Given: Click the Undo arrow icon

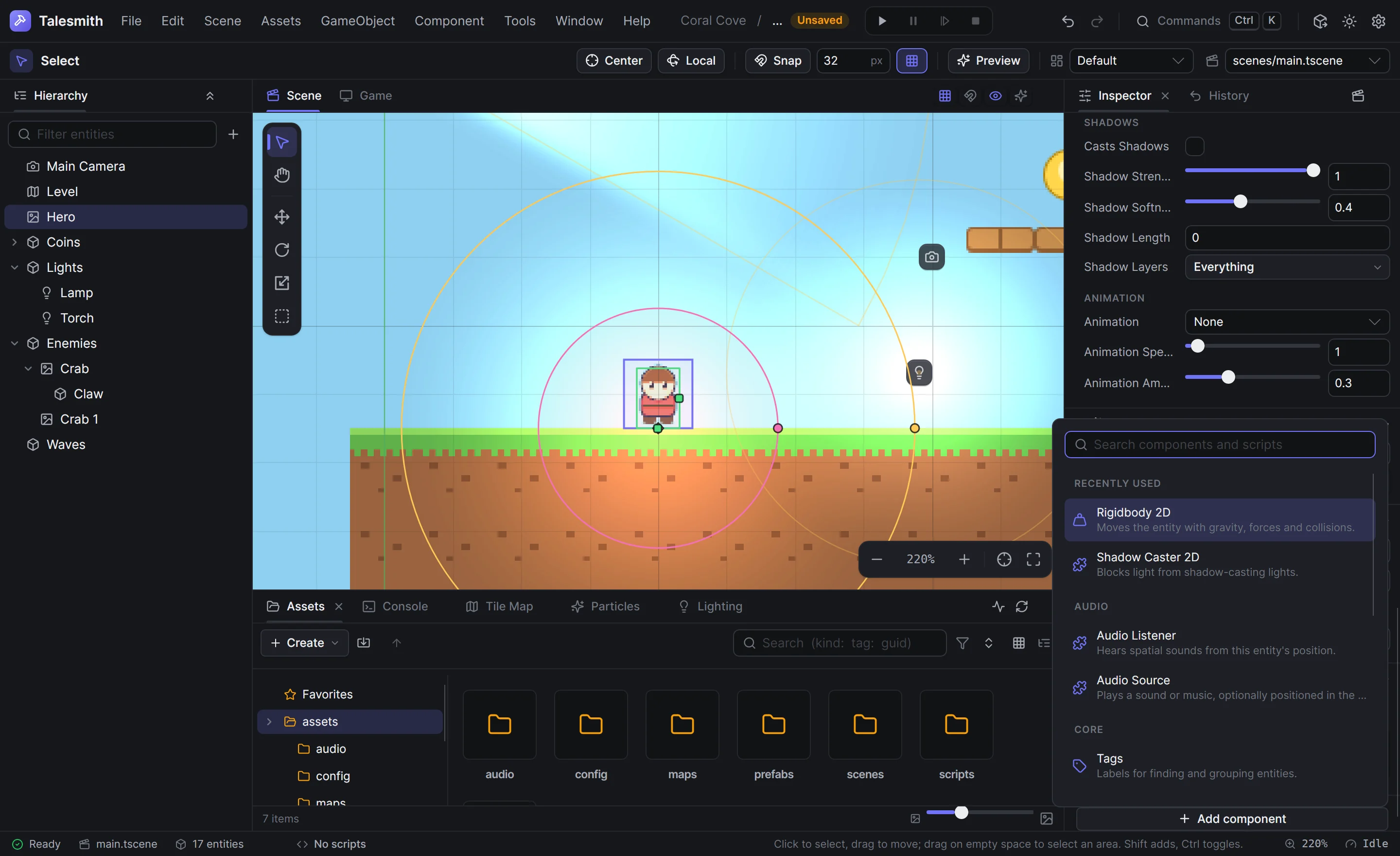Looking at the screenshot, I should [x=1067, y=21].
